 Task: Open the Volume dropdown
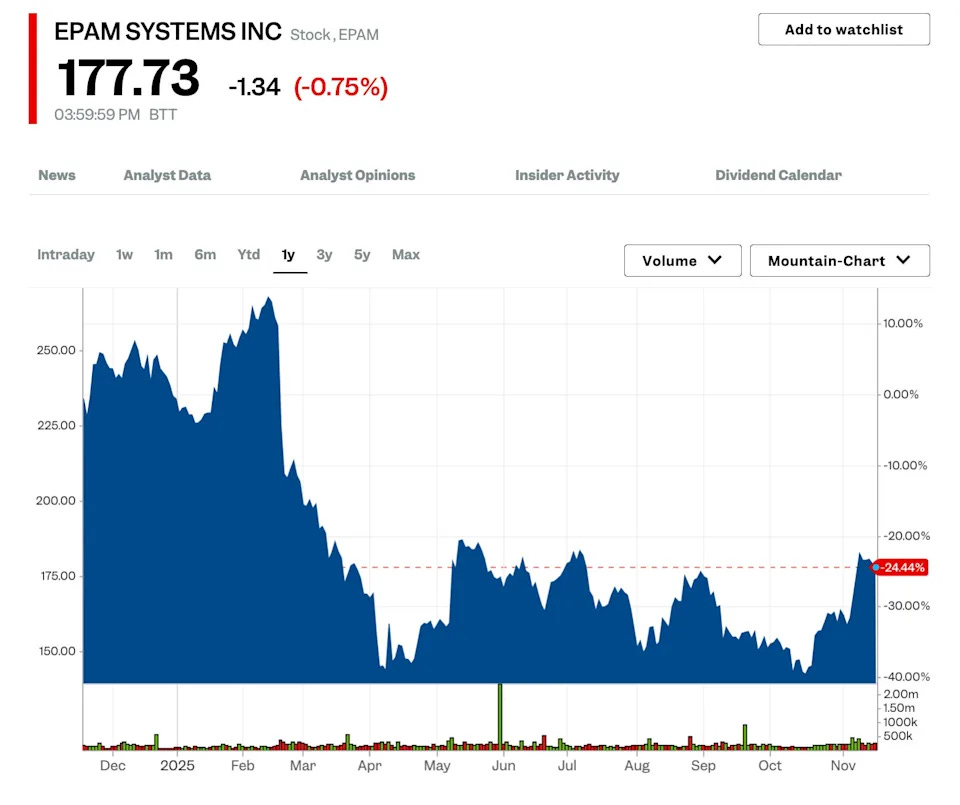[683, 261]
